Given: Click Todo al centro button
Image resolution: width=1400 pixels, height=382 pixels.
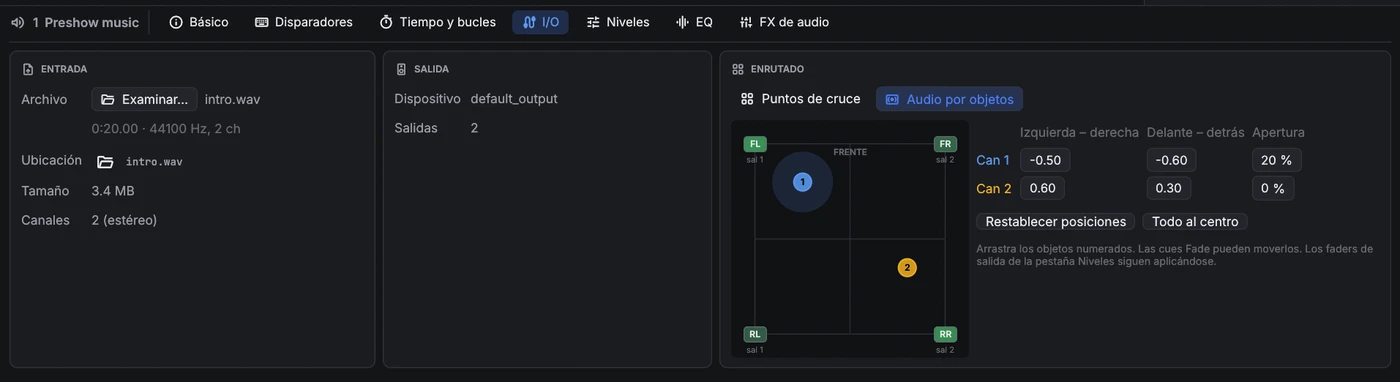Looking at the screenshot, I should (x=1195, y=222).
